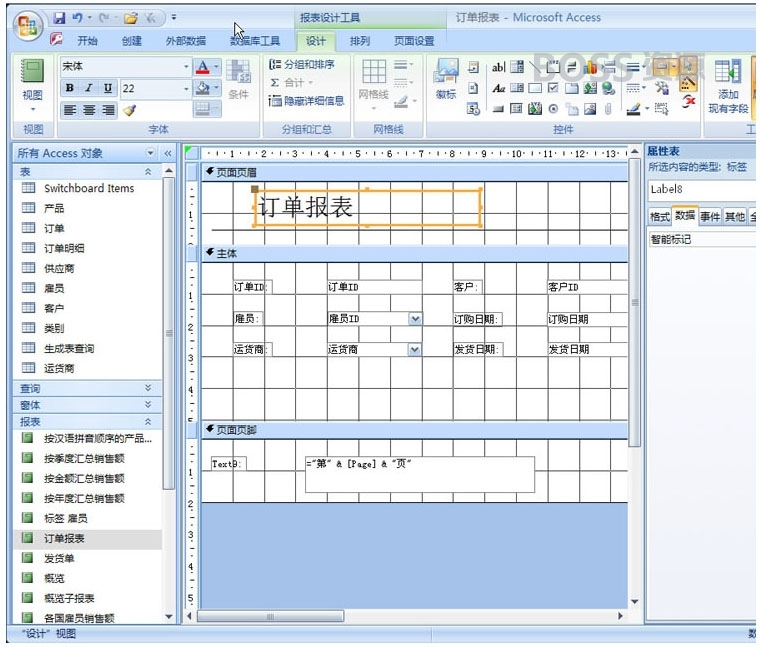Click the format painter brush icon

coord(129,110)
